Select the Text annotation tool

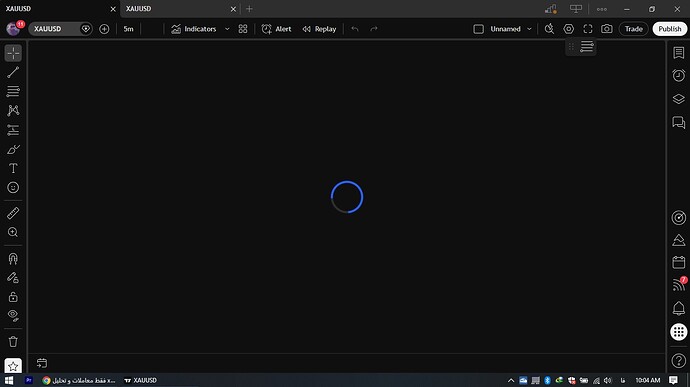13,168
